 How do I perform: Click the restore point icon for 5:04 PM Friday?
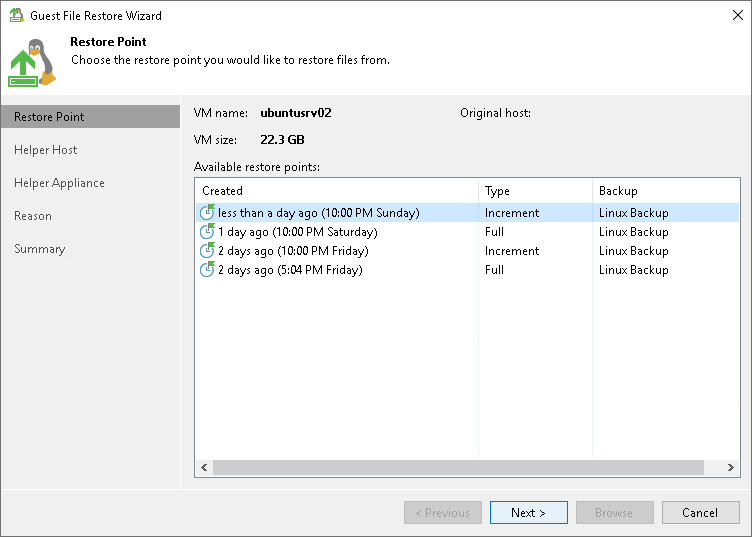point(207,269)
